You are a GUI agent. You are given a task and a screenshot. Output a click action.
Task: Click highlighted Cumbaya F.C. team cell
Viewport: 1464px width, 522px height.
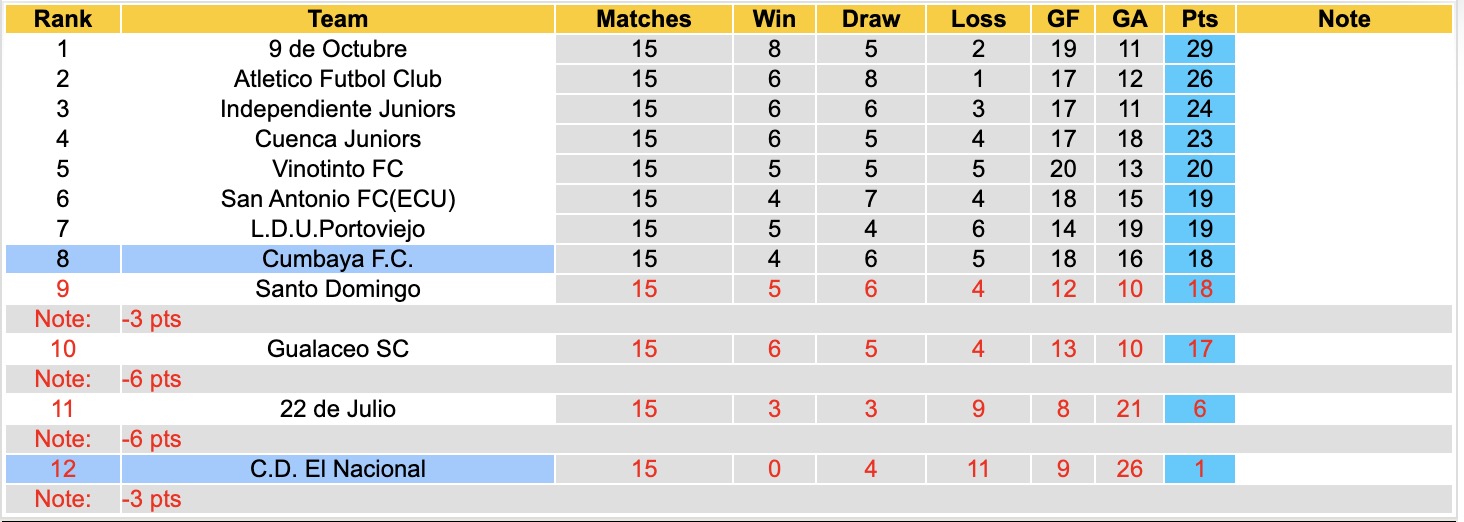(338, 259)
